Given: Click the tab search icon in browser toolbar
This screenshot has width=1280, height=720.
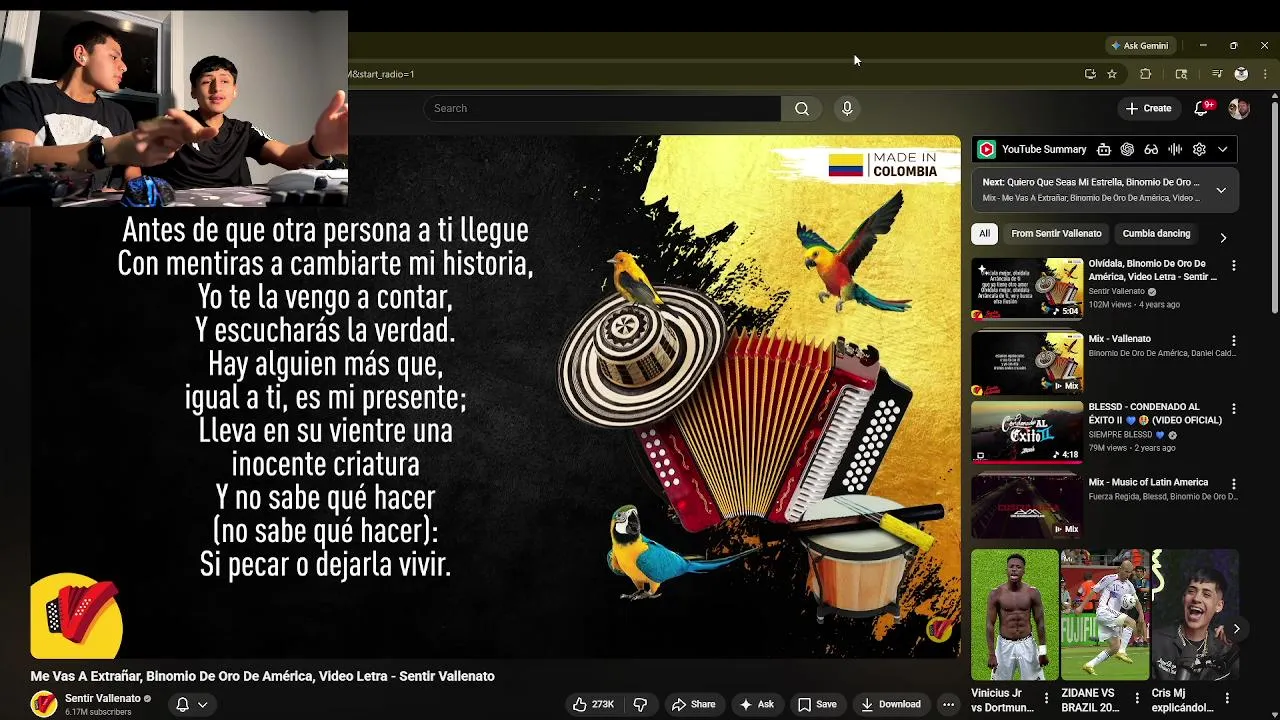Looking at the screenshot, I should pyautogui.click(x=1181, y=74).
